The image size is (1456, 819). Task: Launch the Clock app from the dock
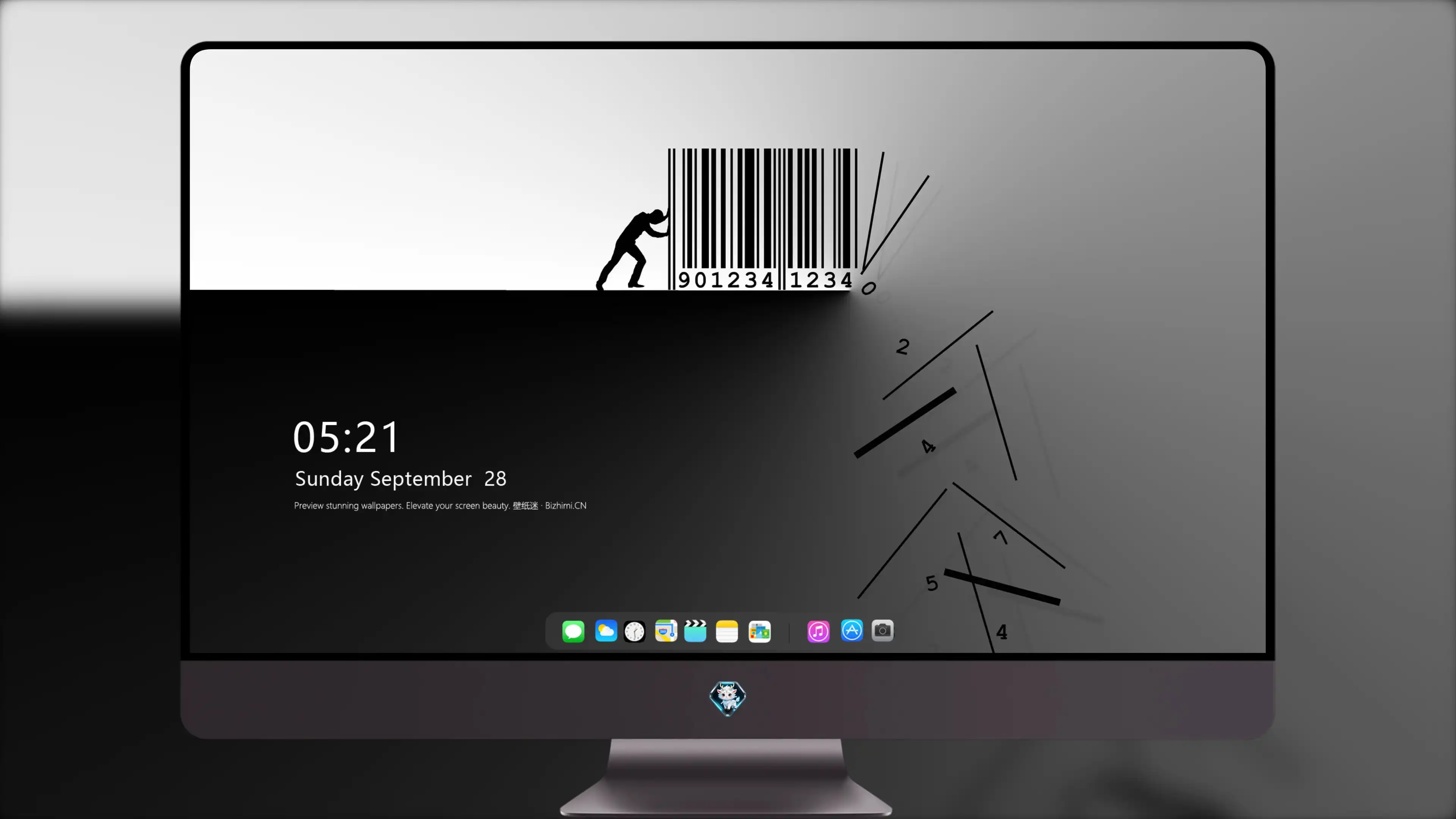pos(634,631)
